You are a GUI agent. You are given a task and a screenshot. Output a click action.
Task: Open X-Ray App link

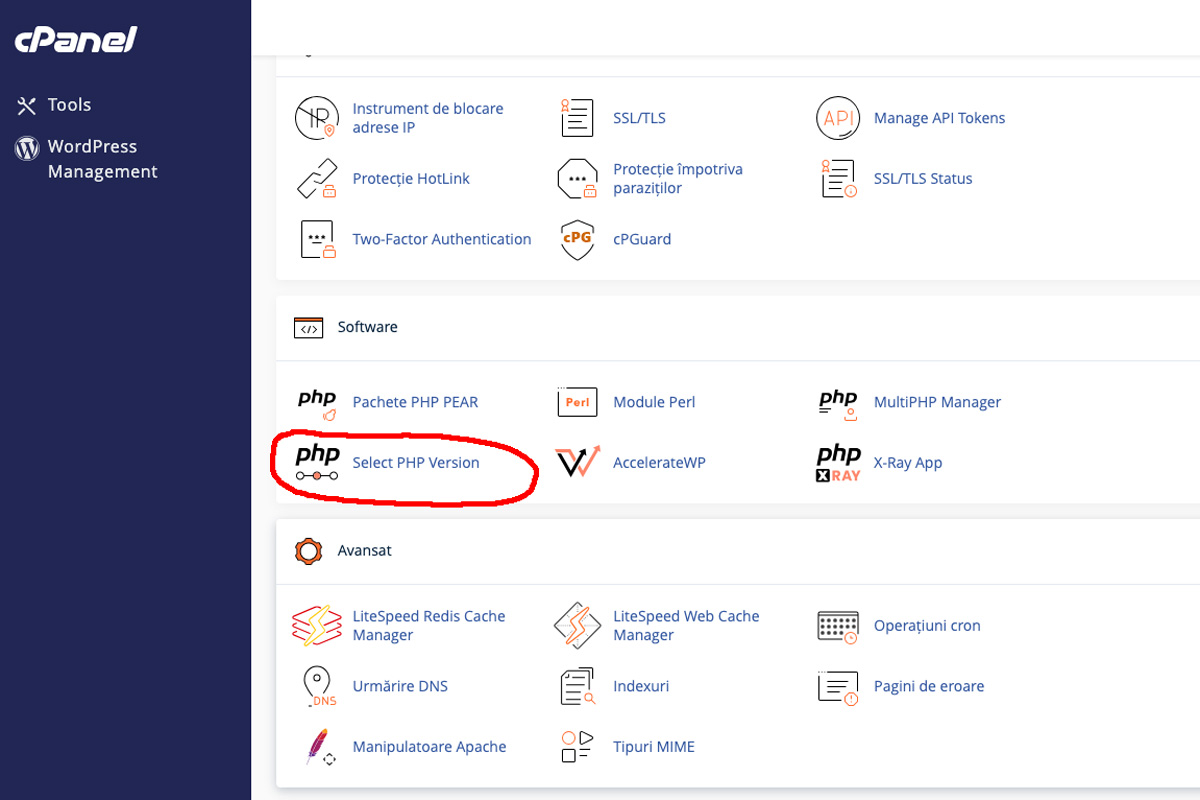pos(908,463)
